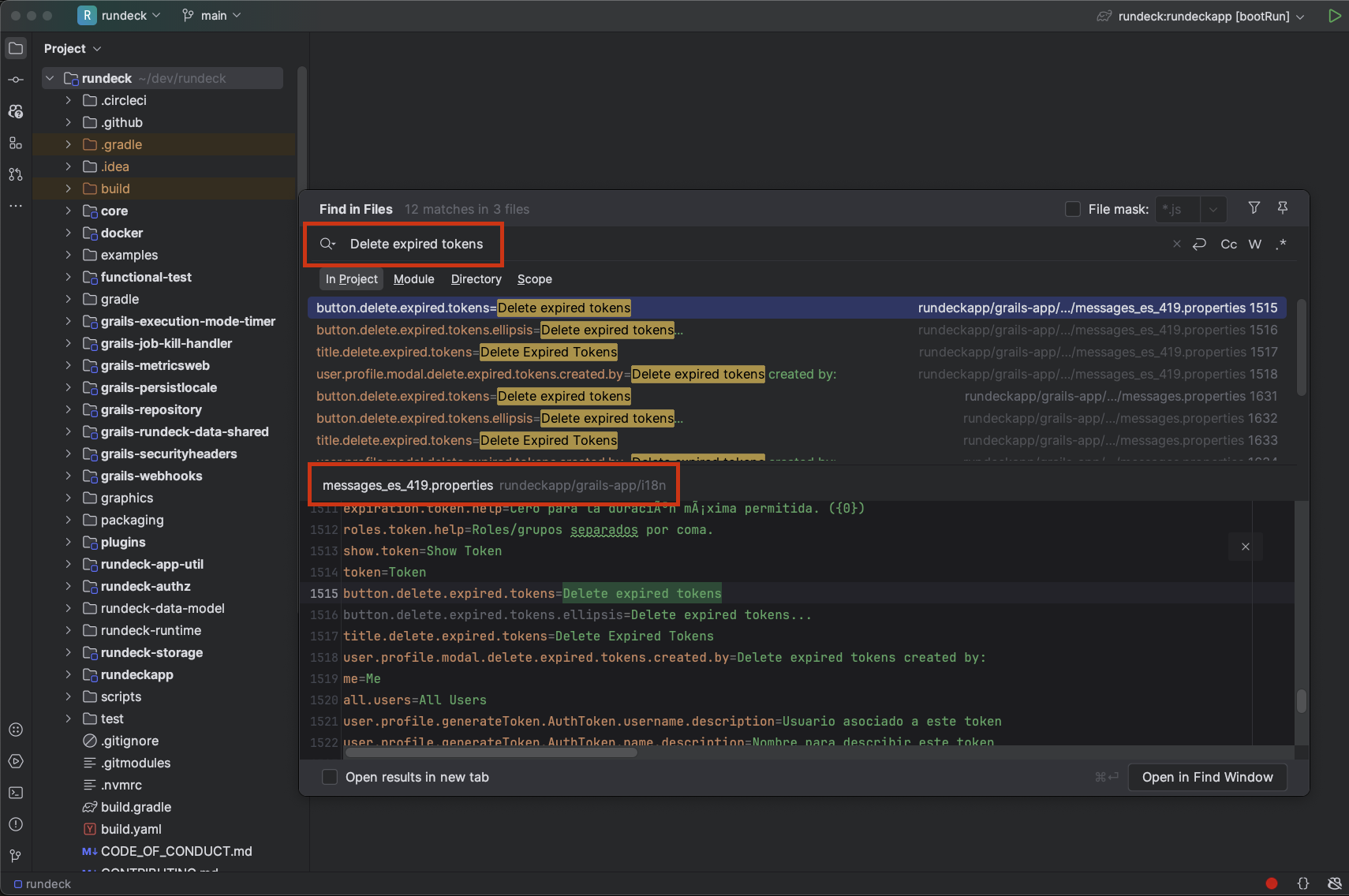Select result at messages_es_419.properties 1516
This screenshot has height=896, width=1349.
[797, 330]
